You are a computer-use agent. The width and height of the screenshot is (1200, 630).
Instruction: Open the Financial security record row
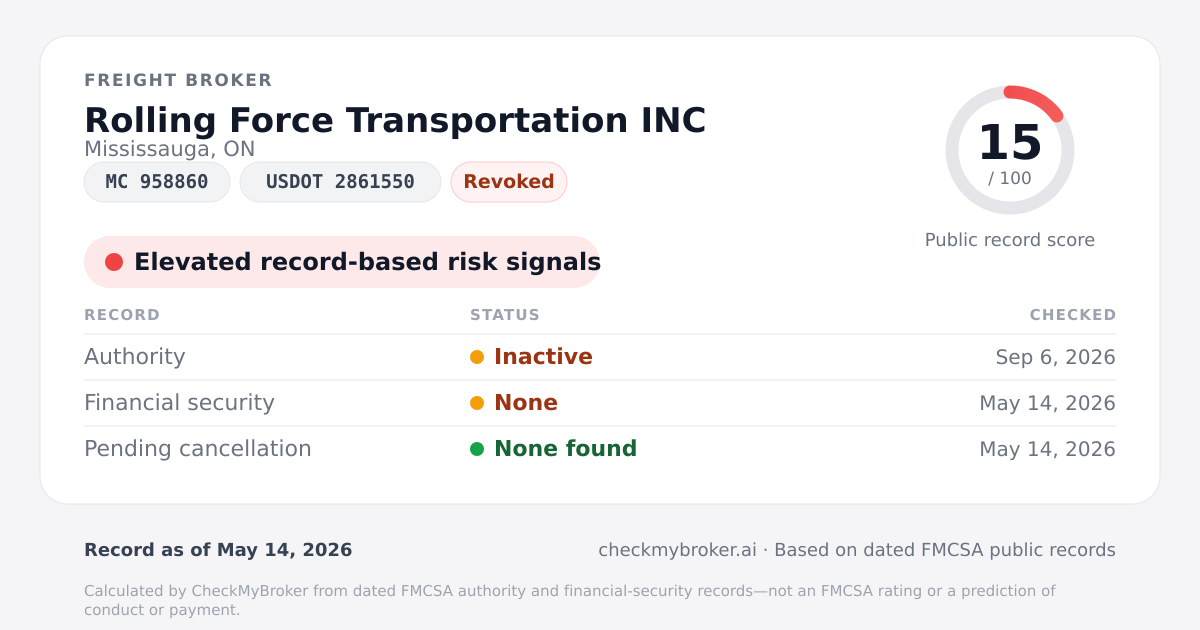point(600,403)
